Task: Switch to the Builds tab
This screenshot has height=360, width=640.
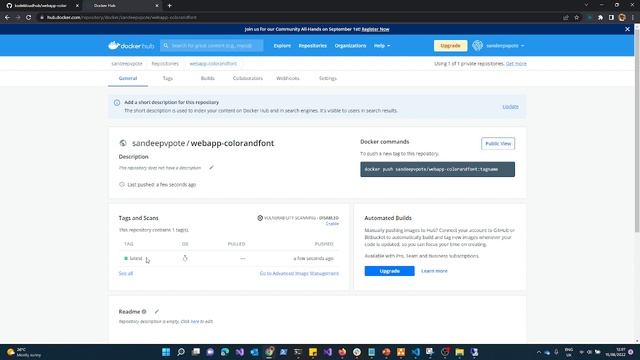Action: tap(207, 78)
